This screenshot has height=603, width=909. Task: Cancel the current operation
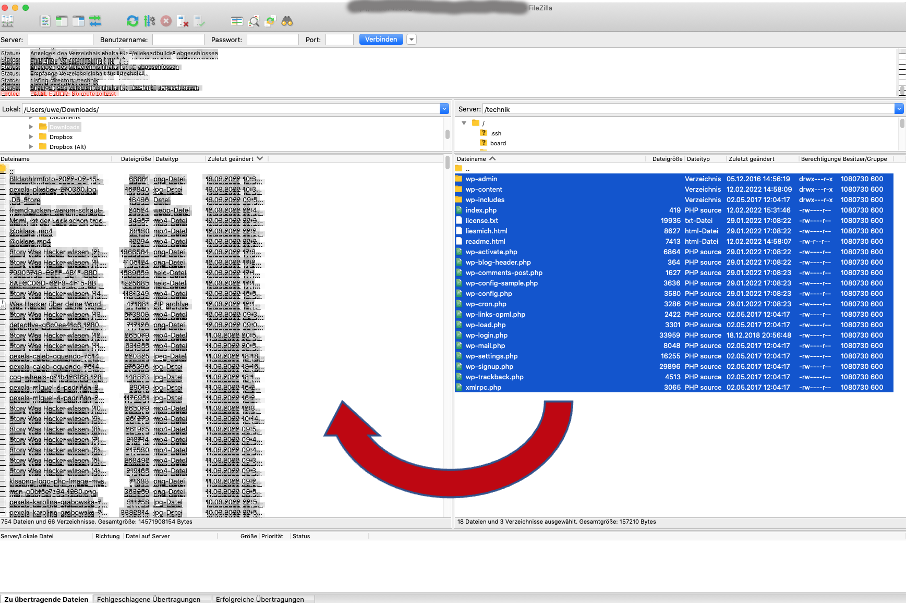click(165, 19)
